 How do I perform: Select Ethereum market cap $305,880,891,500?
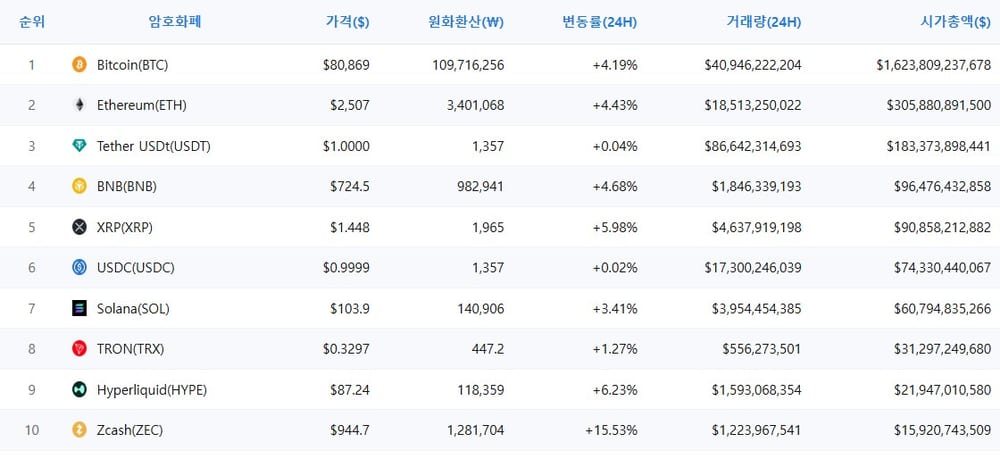(x=939, y=106)
